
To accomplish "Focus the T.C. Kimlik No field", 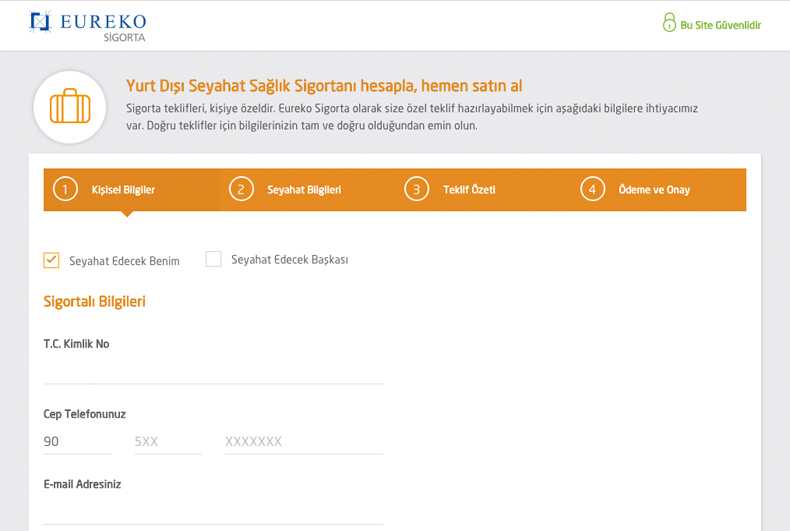I will coord(213,371).
